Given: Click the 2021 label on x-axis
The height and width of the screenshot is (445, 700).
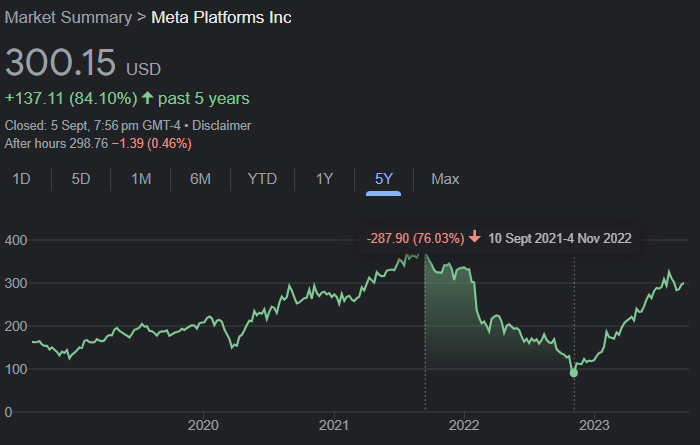Looking at the screenshot, I should coord(333,423).
